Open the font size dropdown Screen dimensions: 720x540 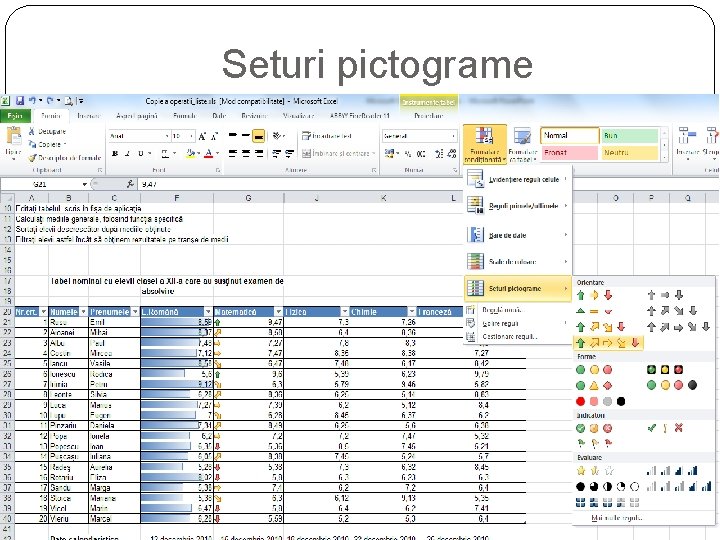191,136
